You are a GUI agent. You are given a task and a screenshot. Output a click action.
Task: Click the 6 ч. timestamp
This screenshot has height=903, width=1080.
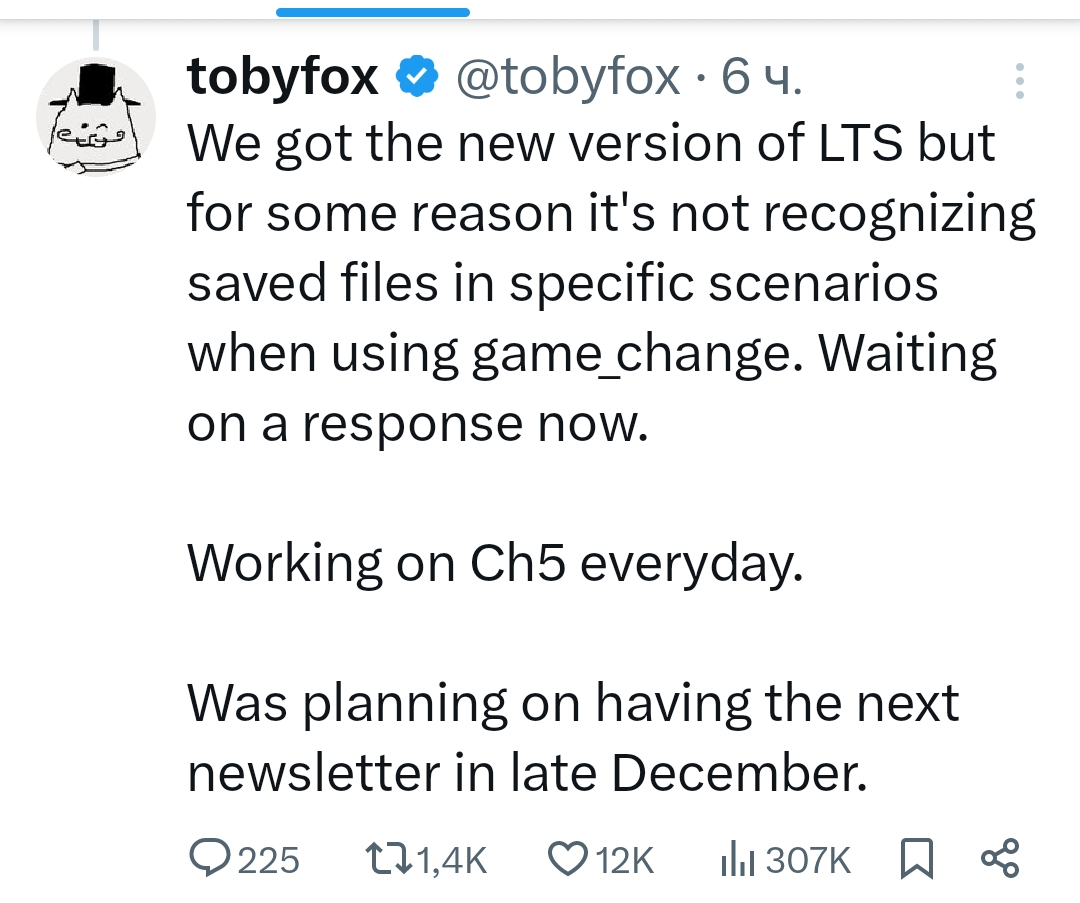(761, 76)
